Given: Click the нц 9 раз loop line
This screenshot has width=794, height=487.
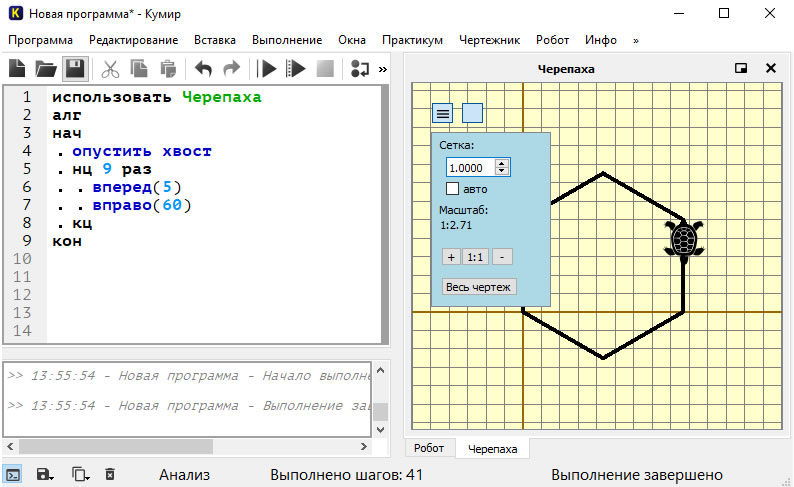Looking at the screenshot, I should [111, 169].
